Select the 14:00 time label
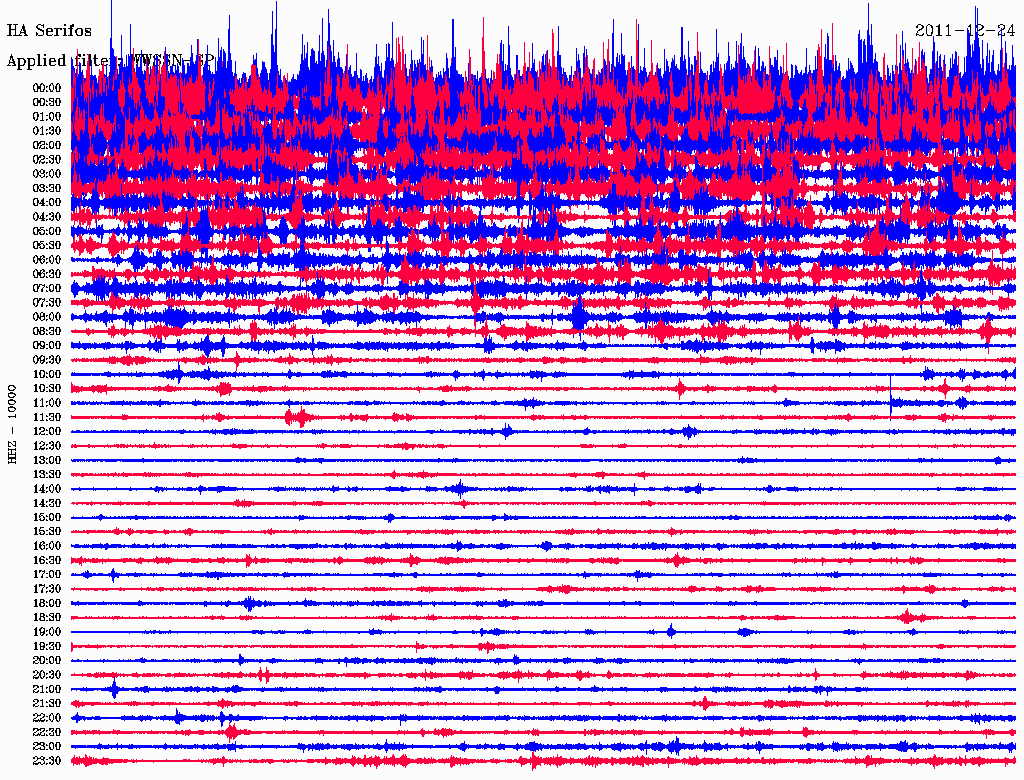 pos(47,489)
